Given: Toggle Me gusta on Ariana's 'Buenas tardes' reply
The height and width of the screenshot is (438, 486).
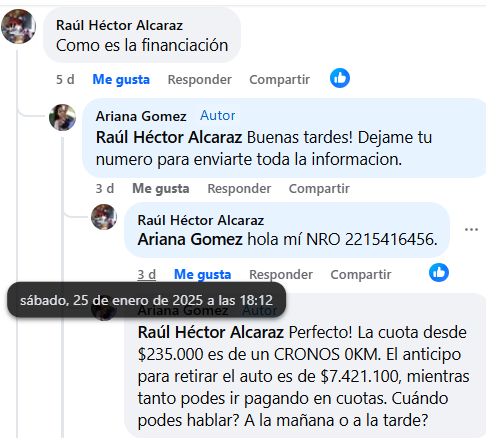Looking at the screenshot, I should pyautogui.click(x=161, y=189).
